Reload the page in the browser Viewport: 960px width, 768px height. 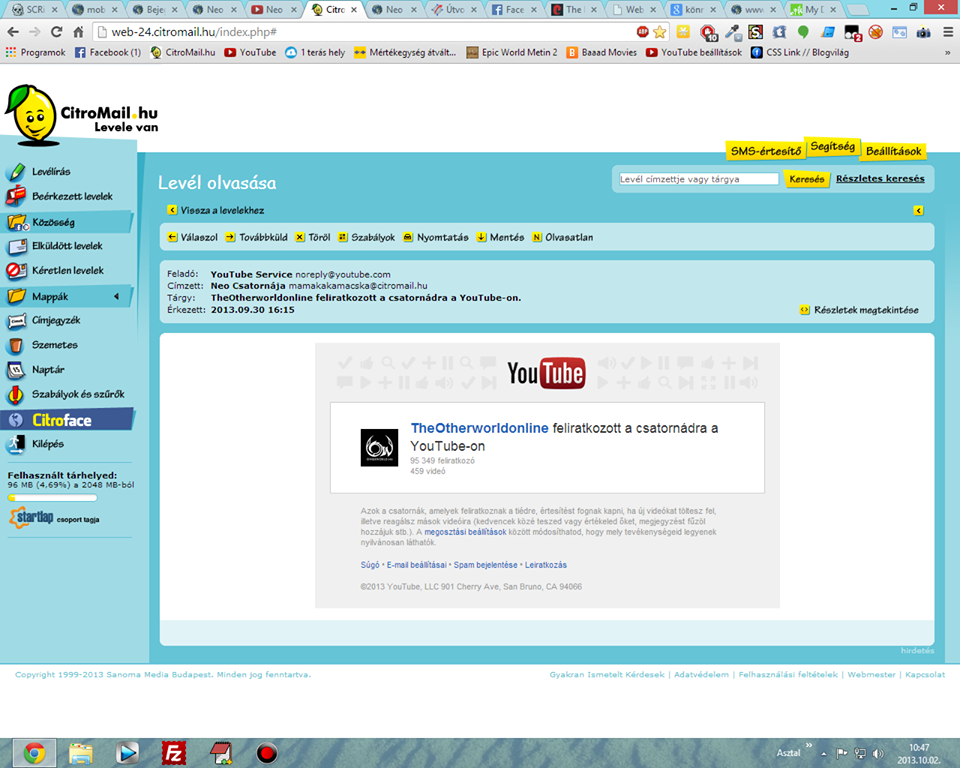[56, 32]
